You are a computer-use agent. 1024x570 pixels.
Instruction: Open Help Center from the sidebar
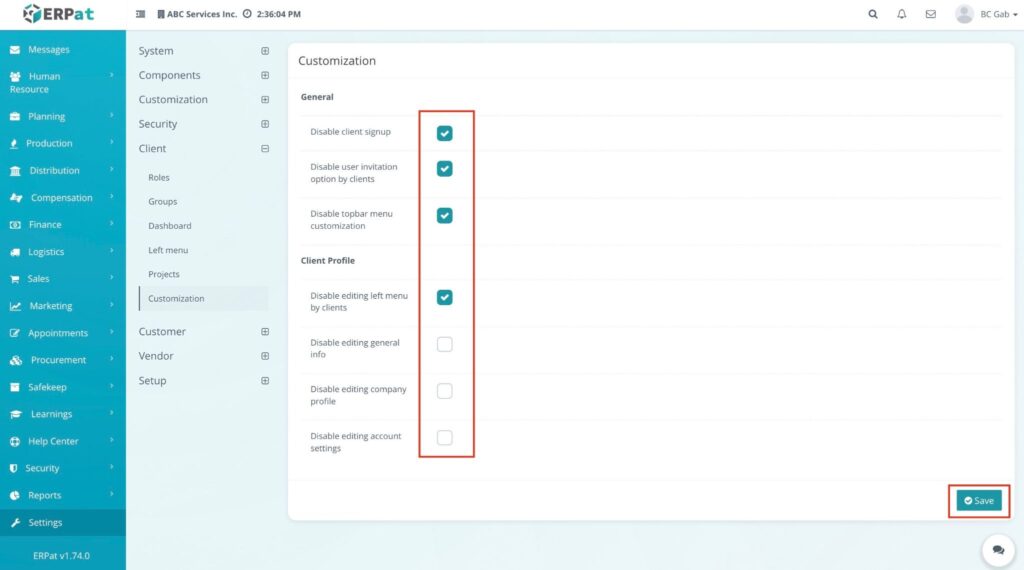53,441
